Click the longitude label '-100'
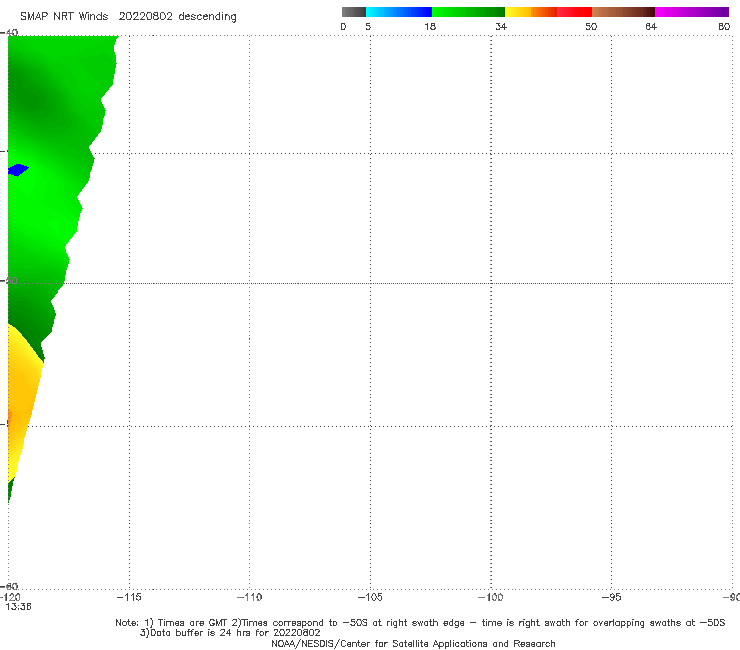 pyautogui.click(x=490, y=597)
